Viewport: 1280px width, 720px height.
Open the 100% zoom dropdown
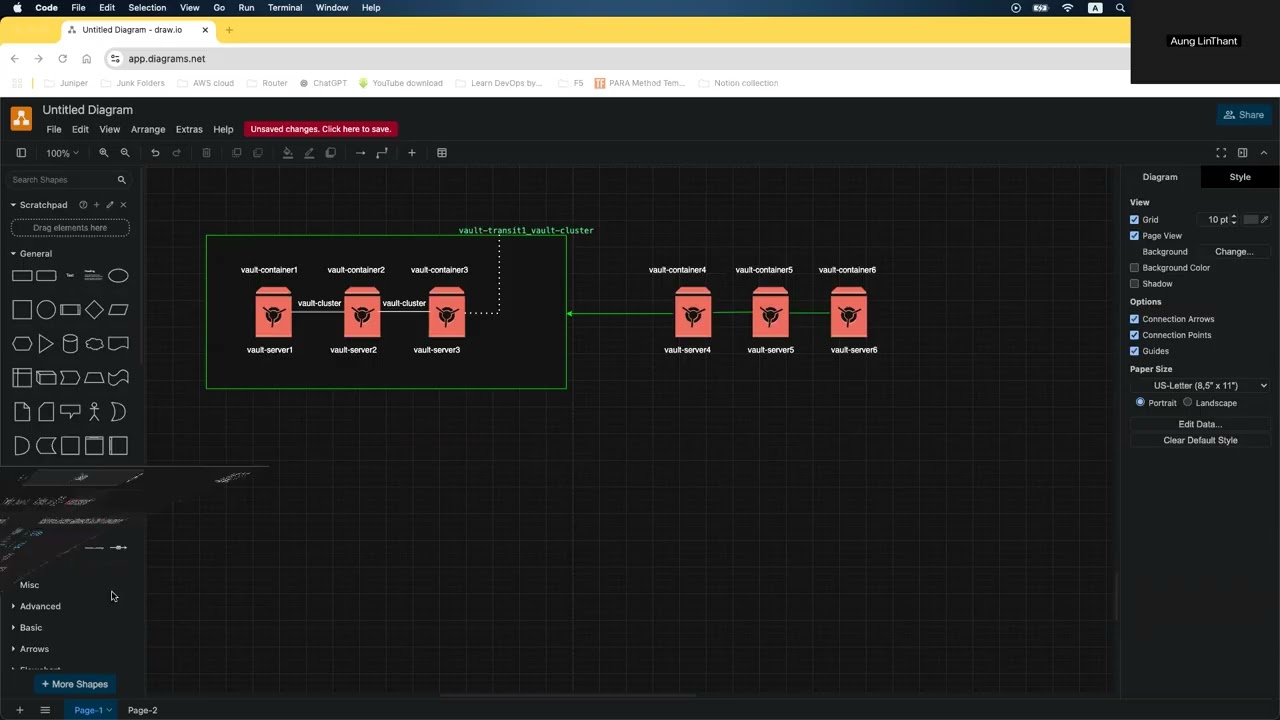point(62,153)
